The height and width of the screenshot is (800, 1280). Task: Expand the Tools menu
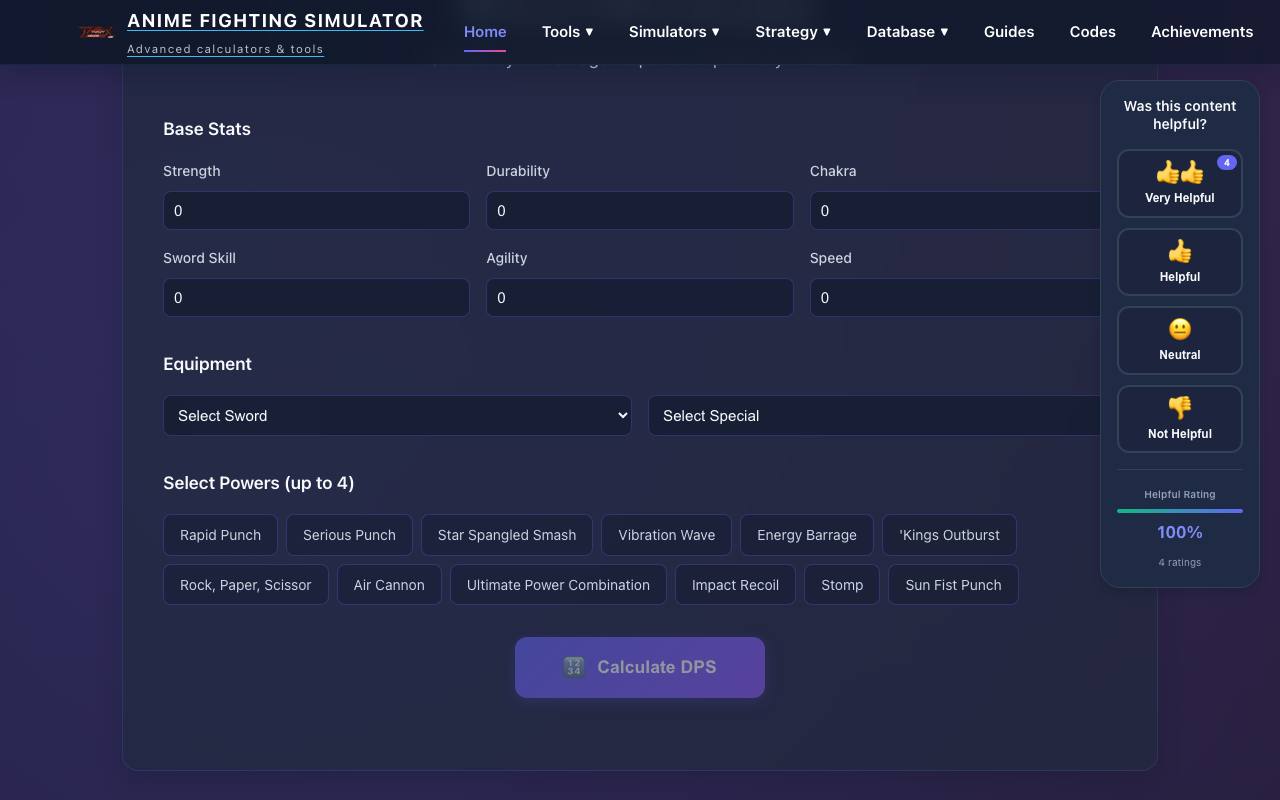coord(567,32)
